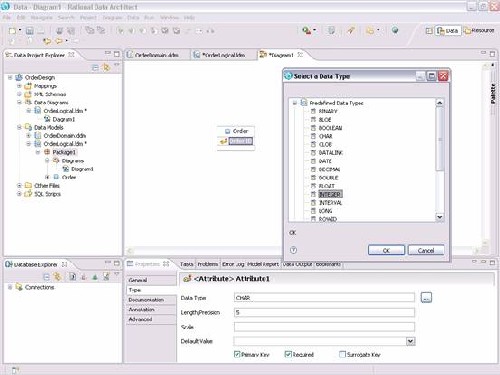Select the General properties tab
Image resolution: width=500 pixels, height=375 pixels.
point(151,280)
